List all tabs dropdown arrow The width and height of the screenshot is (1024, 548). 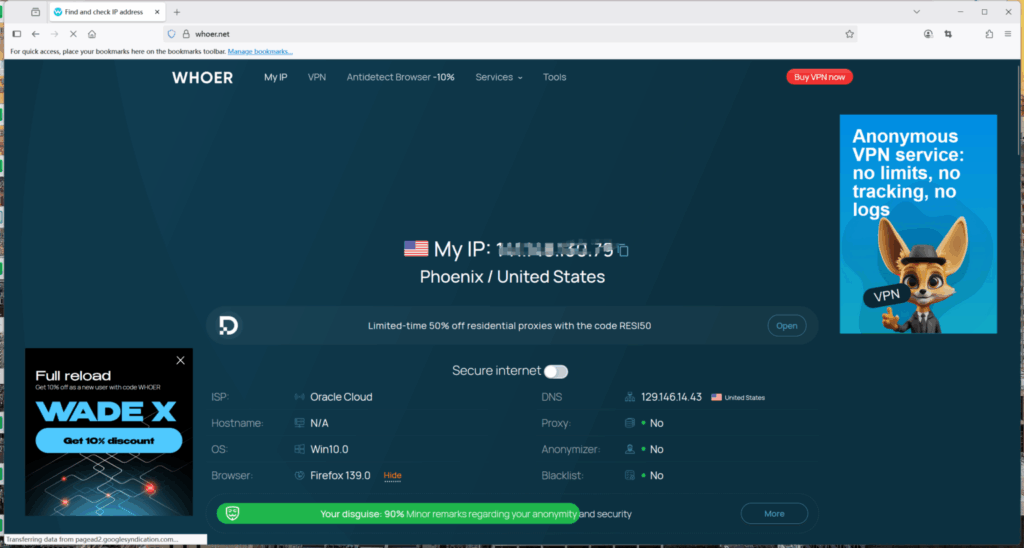click(x=916, y=12)
